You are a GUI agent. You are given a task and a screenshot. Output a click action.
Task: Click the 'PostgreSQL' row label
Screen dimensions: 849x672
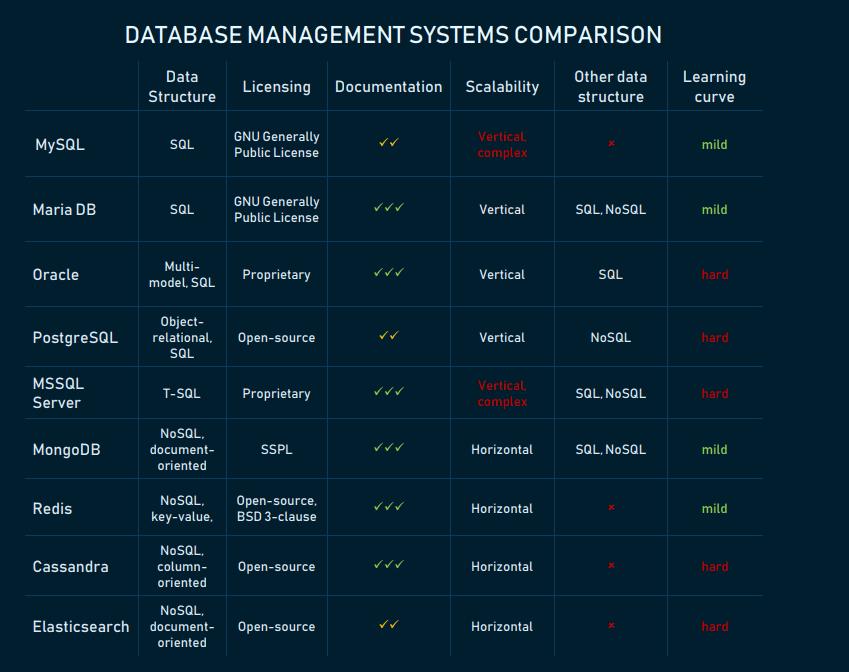click(x=75, y=338)
